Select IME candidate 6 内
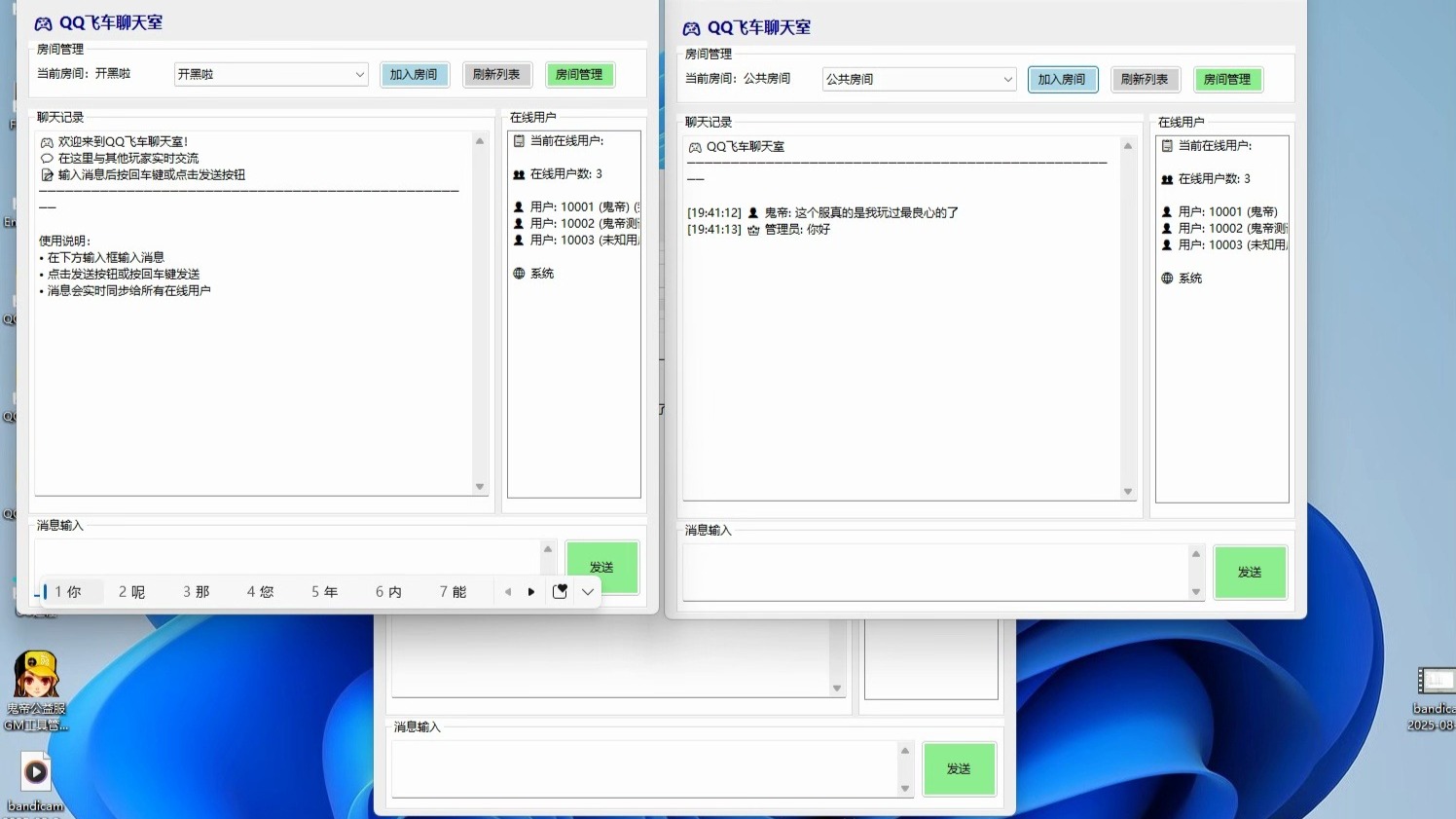The width and height of the screenshot is (1456, 819). pos(389,592)
